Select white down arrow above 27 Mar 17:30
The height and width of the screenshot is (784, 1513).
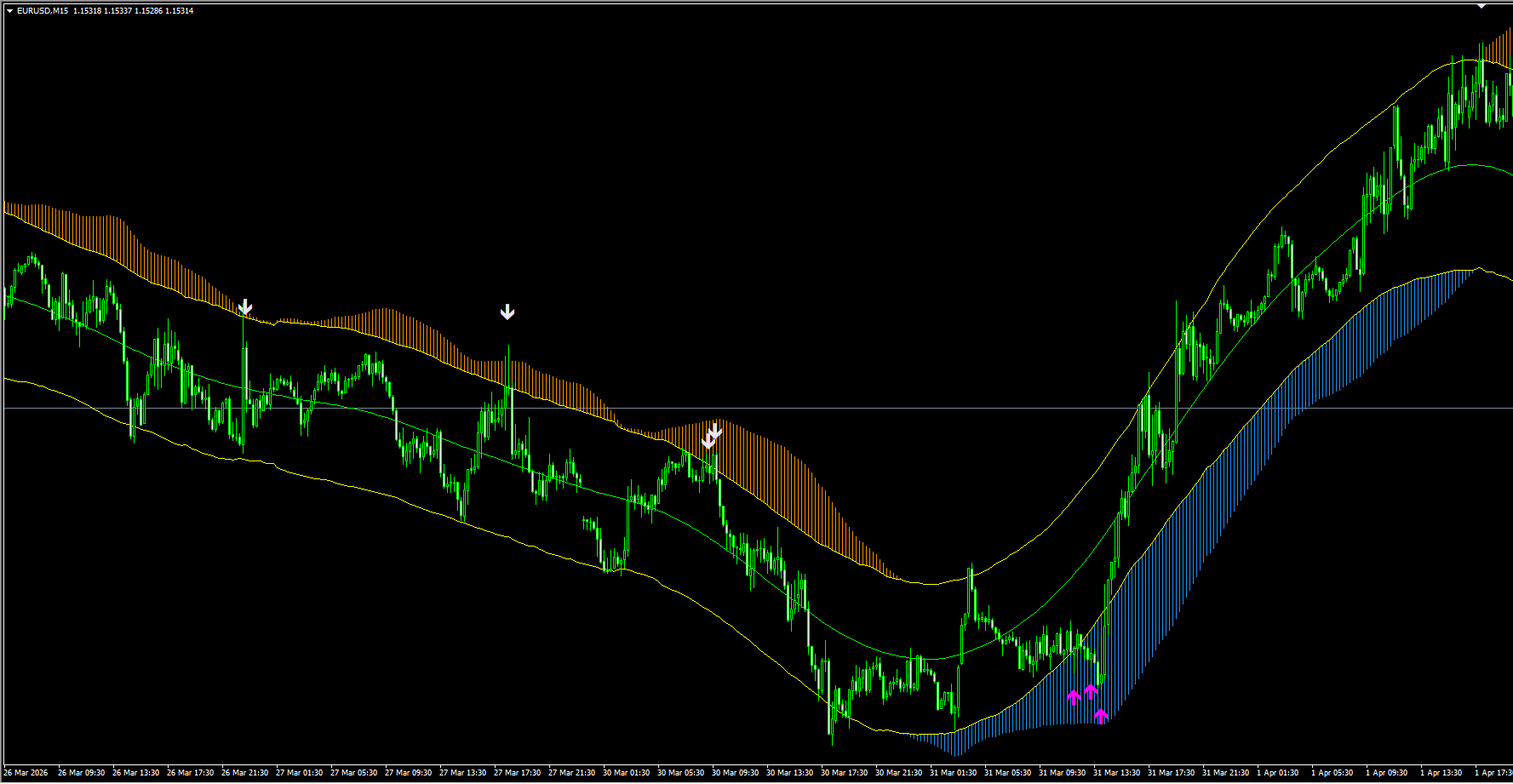507,312
